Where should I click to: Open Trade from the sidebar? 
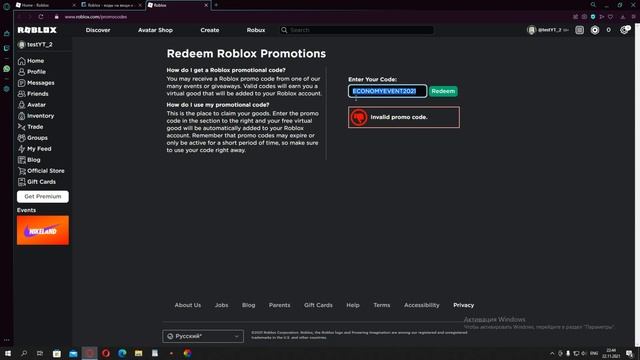click(x=31, y=127)
